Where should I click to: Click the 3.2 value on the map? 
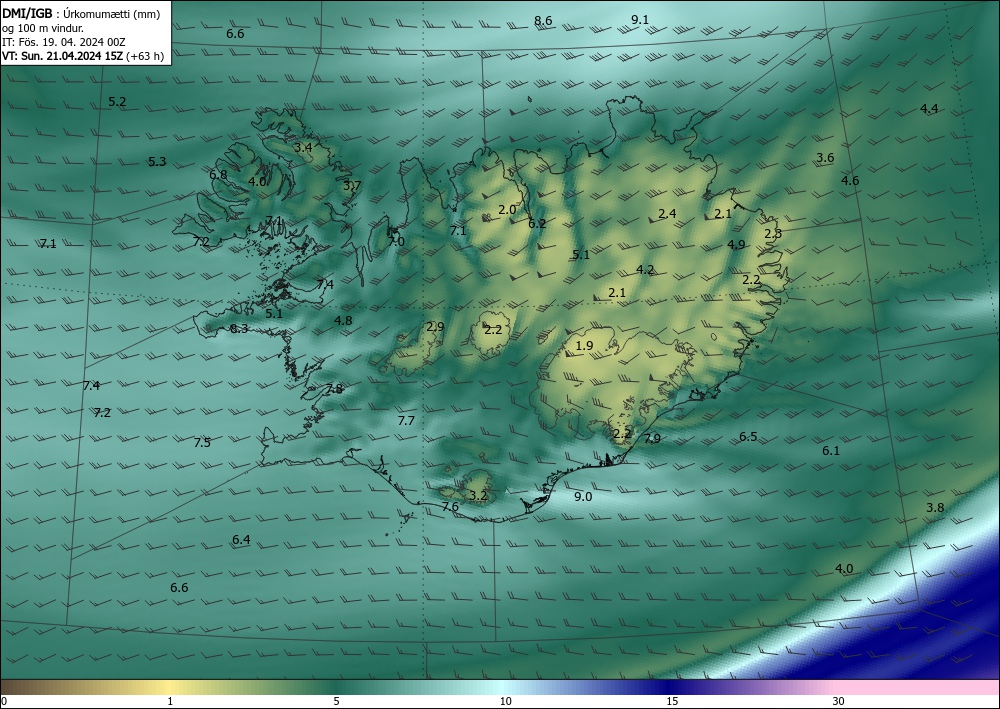tap(478, 495)
